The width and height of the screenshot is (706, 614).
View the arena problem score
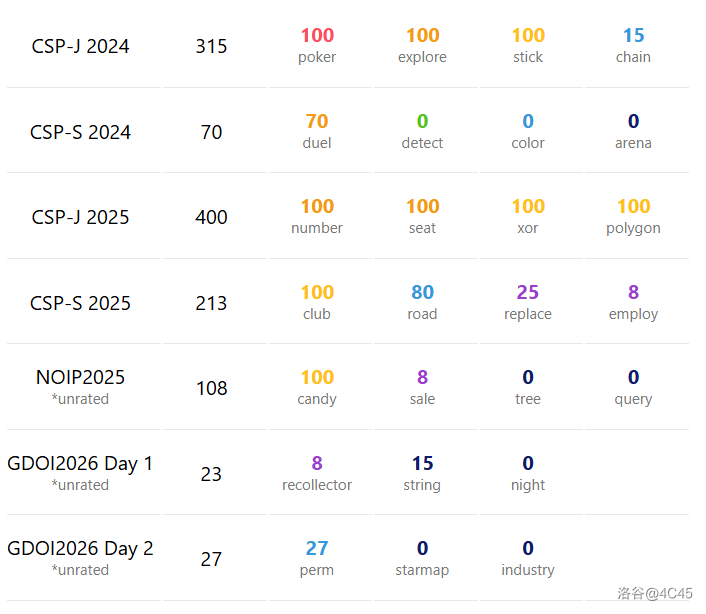pyautogui.click(x=633, y=122)
